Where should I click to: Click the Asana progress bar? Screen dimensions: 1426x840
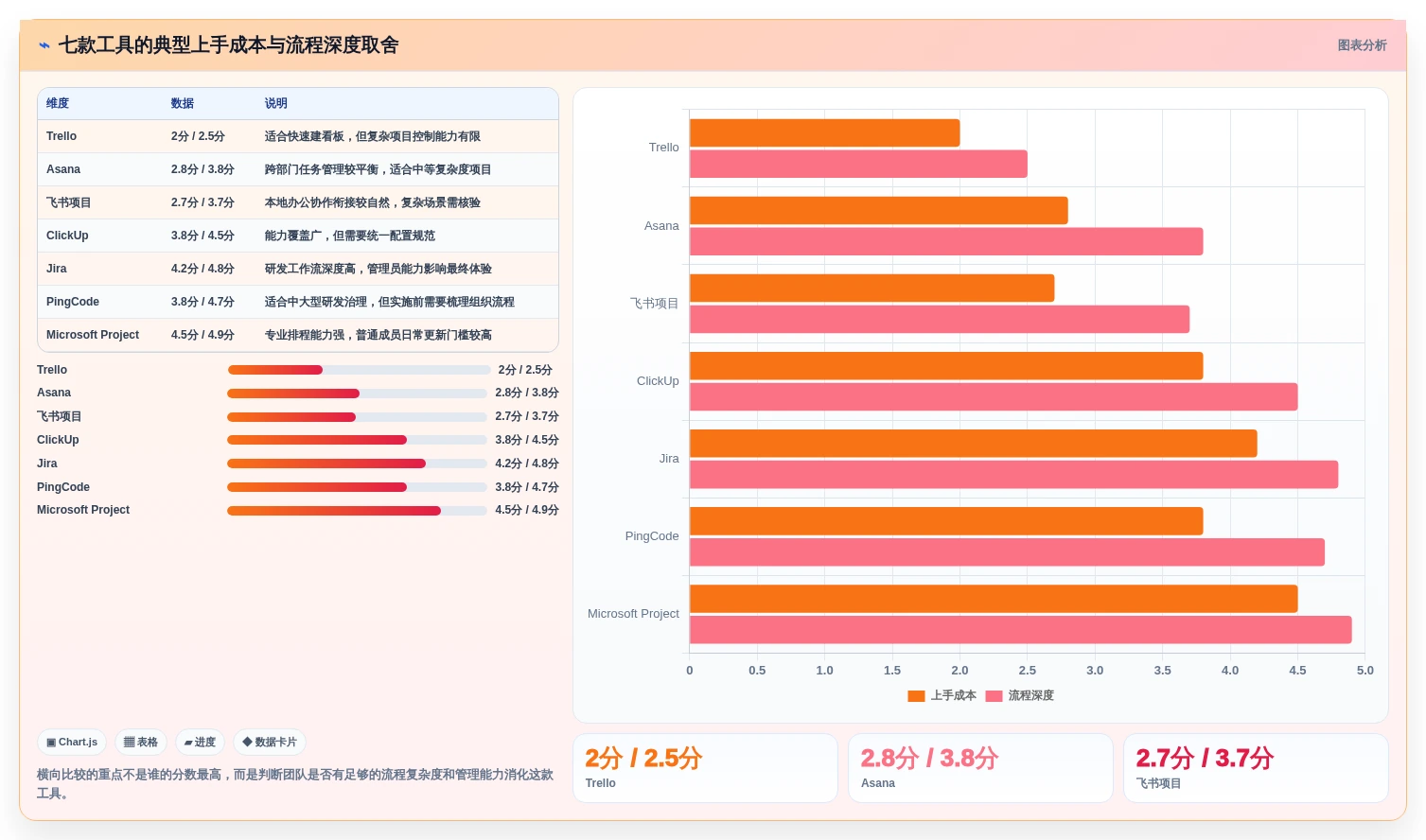[x=357, y=394]
